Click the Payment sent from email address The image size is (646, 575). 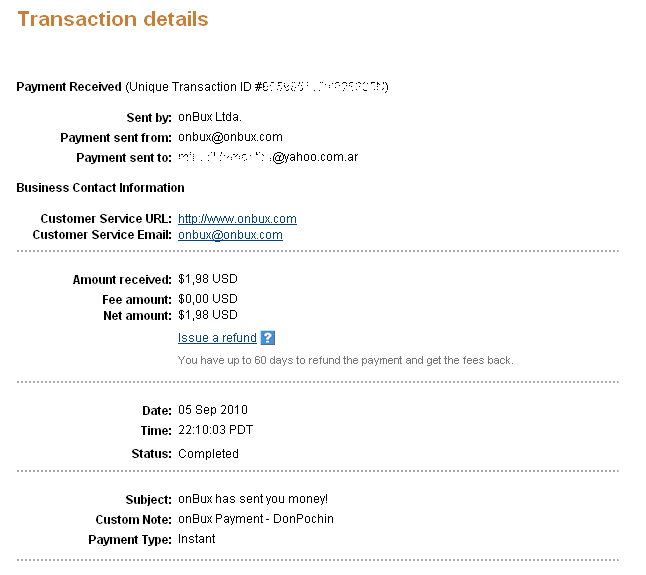click(x=230, y=137)
